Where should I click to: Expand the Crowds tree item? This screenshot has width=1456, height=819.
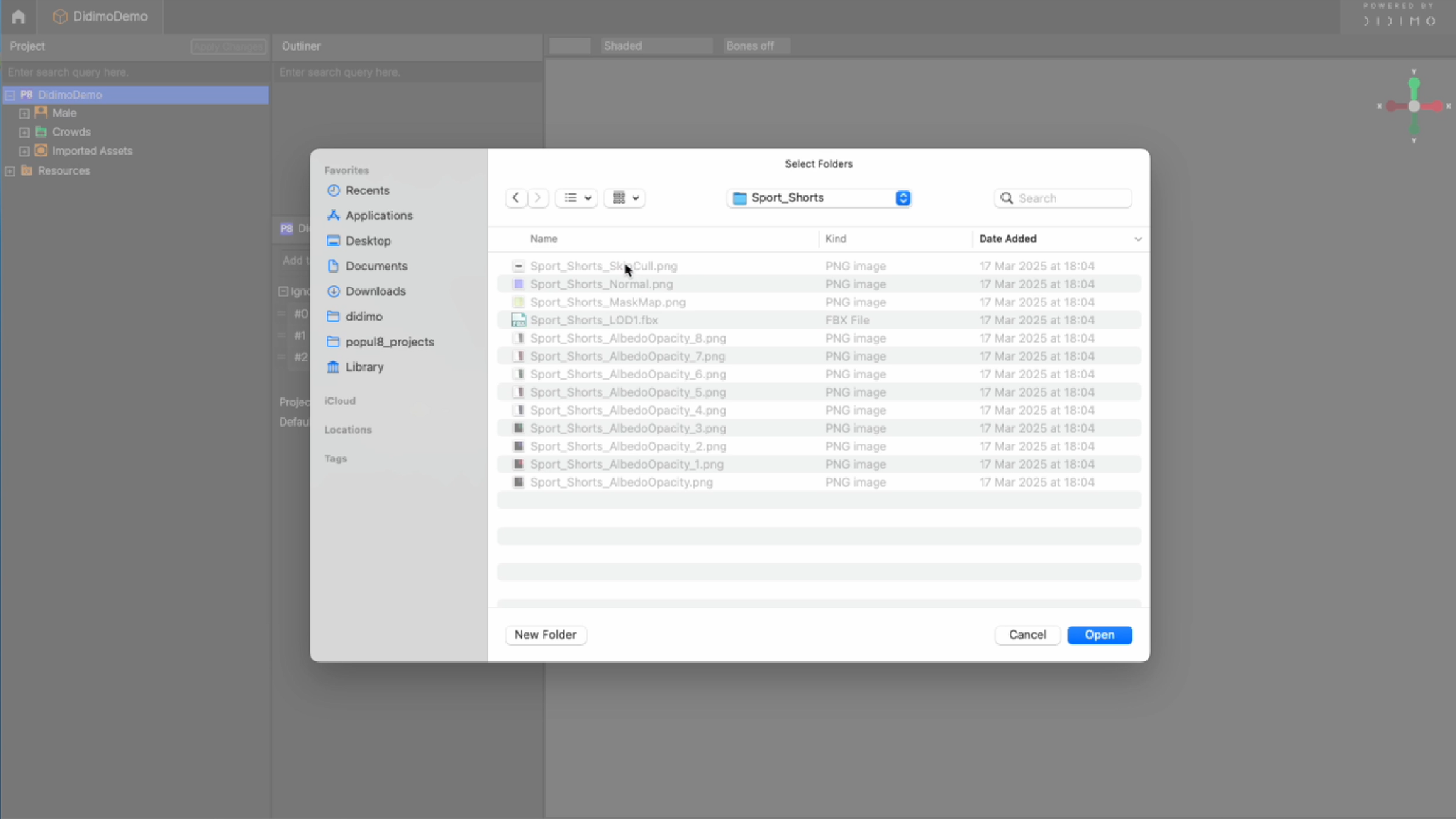[24, 133]
